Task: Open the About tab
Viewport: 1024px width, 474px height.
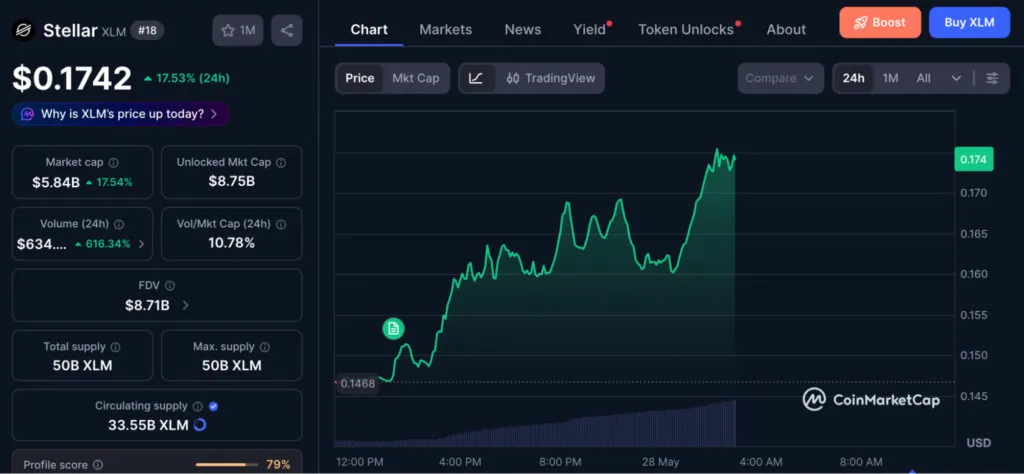Action: [786, 29]
